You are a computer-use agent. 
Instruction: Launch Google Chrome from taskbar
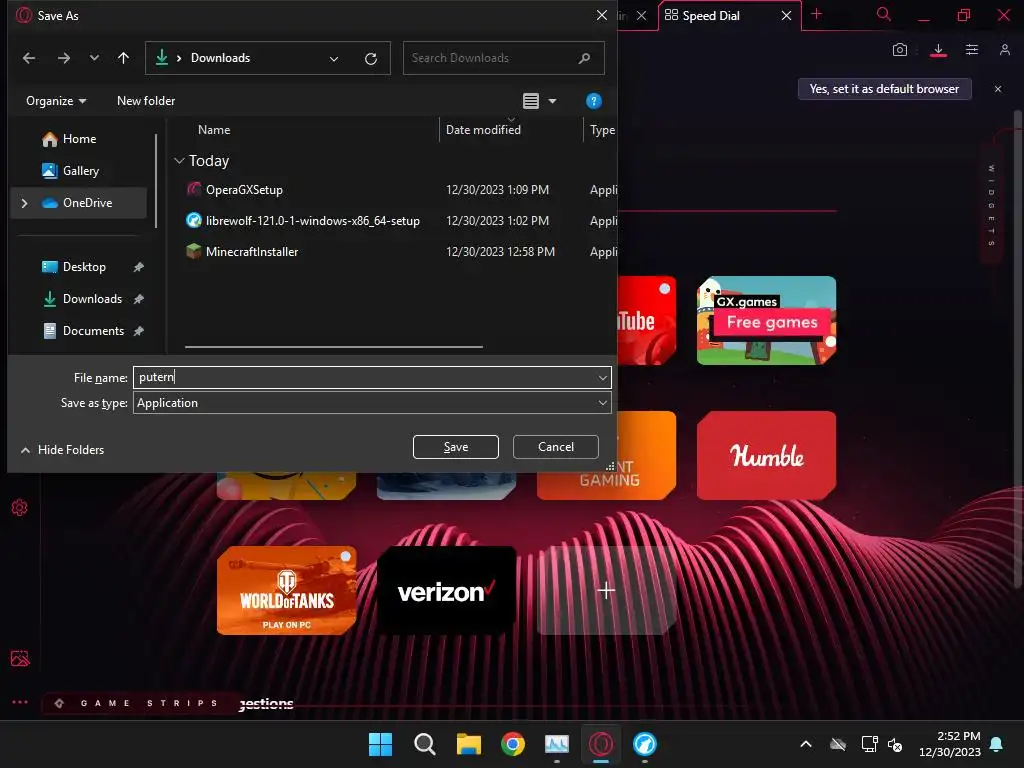point(513,744)
